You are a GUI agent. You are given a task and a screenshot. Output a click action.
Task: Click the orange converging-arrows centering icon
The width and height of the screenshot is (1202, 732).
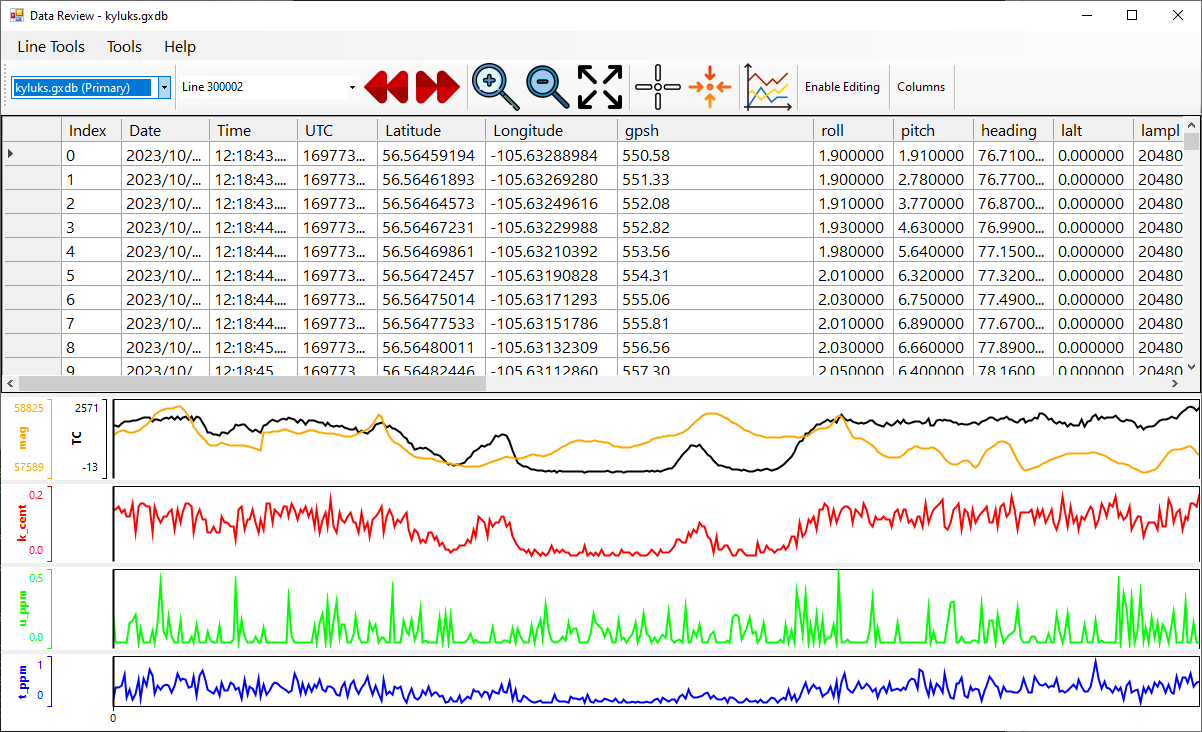[x=710, y=87]
